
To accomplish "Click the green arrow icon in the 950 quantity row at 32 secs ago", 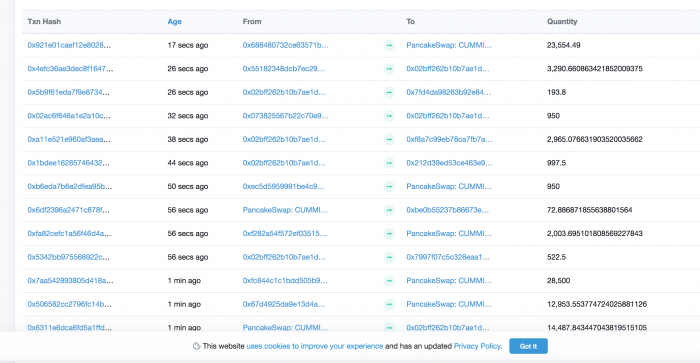I will pyautogui.click(x=389, y=116).
